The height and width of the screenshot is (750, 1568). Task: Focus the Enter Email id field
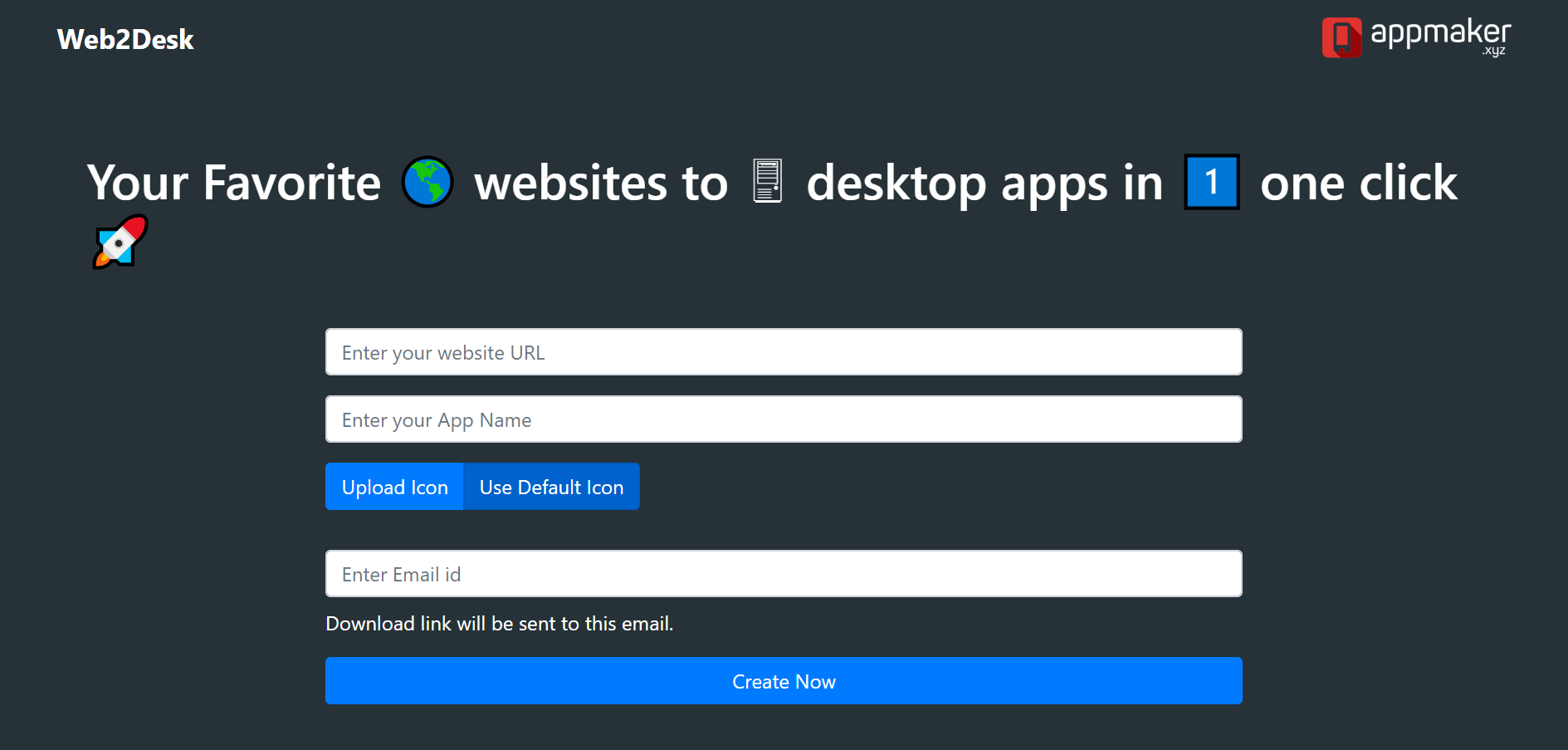point(784,574)
